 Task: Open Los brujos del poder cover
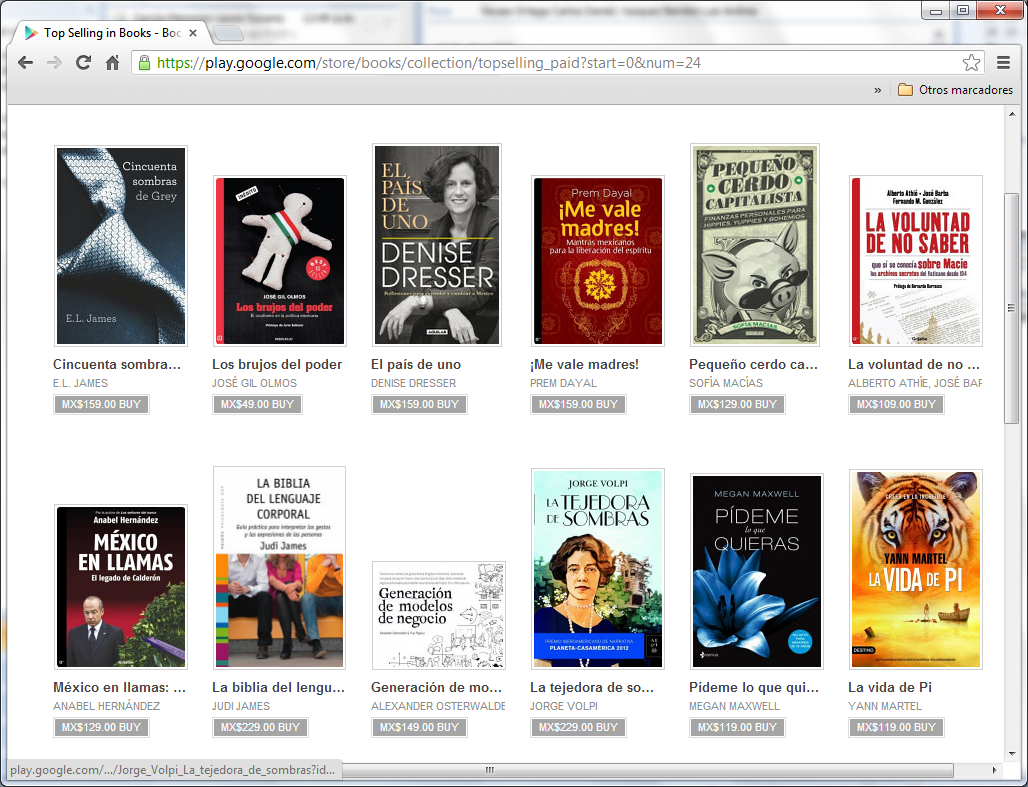(280, 261)
